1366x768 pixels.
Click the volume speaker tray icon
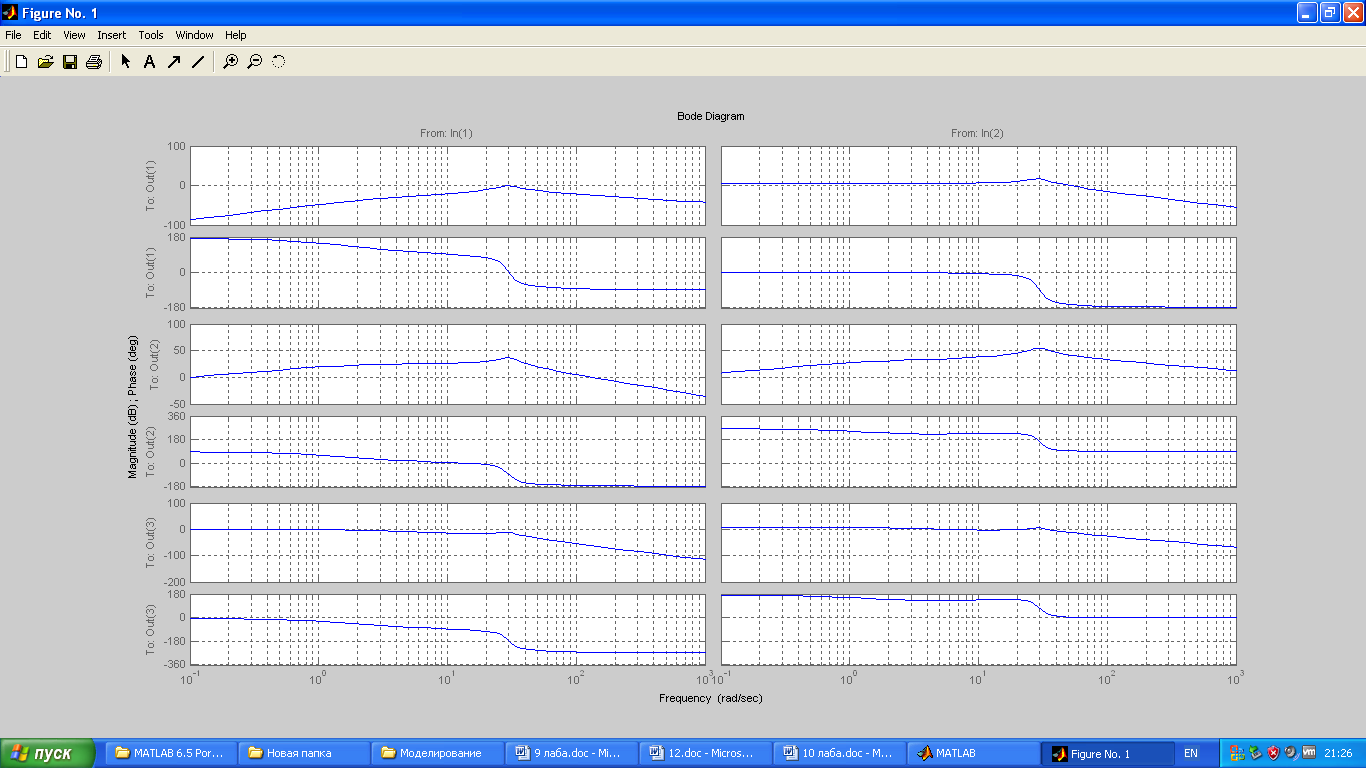[1290, 753]
